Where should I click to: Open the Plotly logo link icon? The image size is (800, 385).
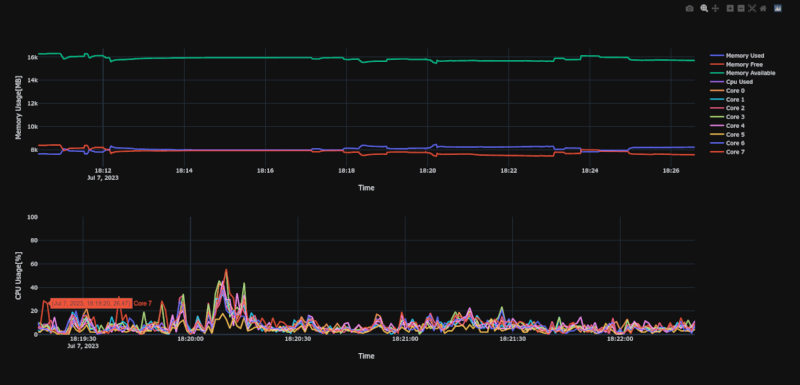coord(778,8)
